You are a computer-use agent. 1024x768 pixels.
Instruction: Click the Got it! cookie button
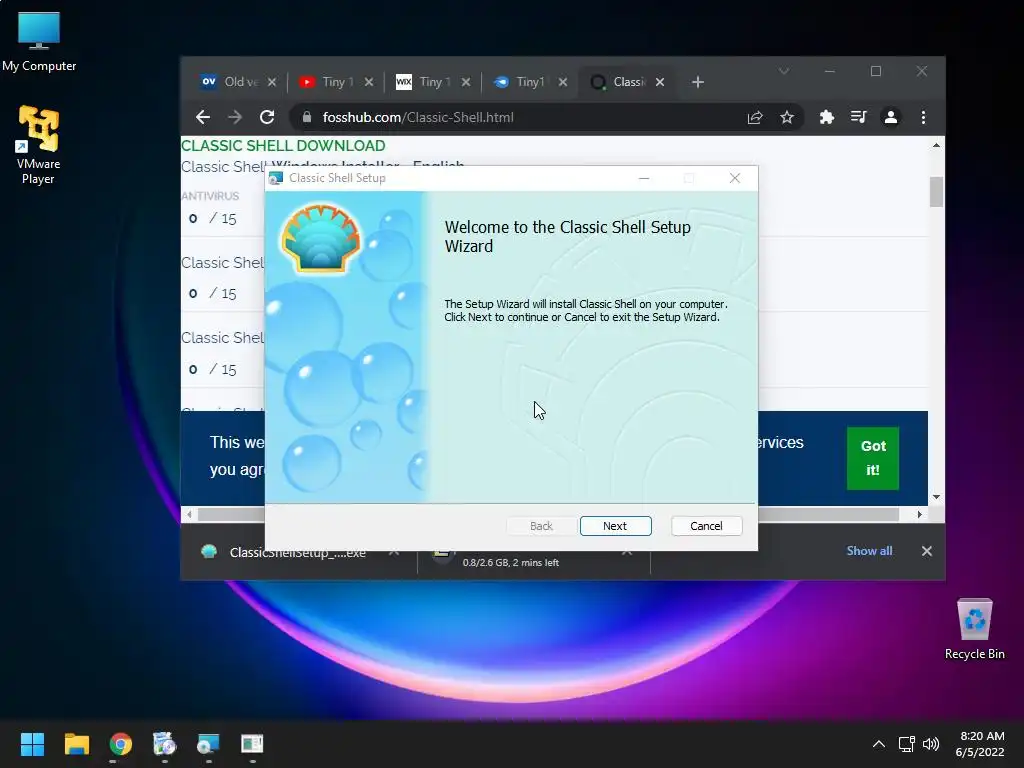coord(872,458)
